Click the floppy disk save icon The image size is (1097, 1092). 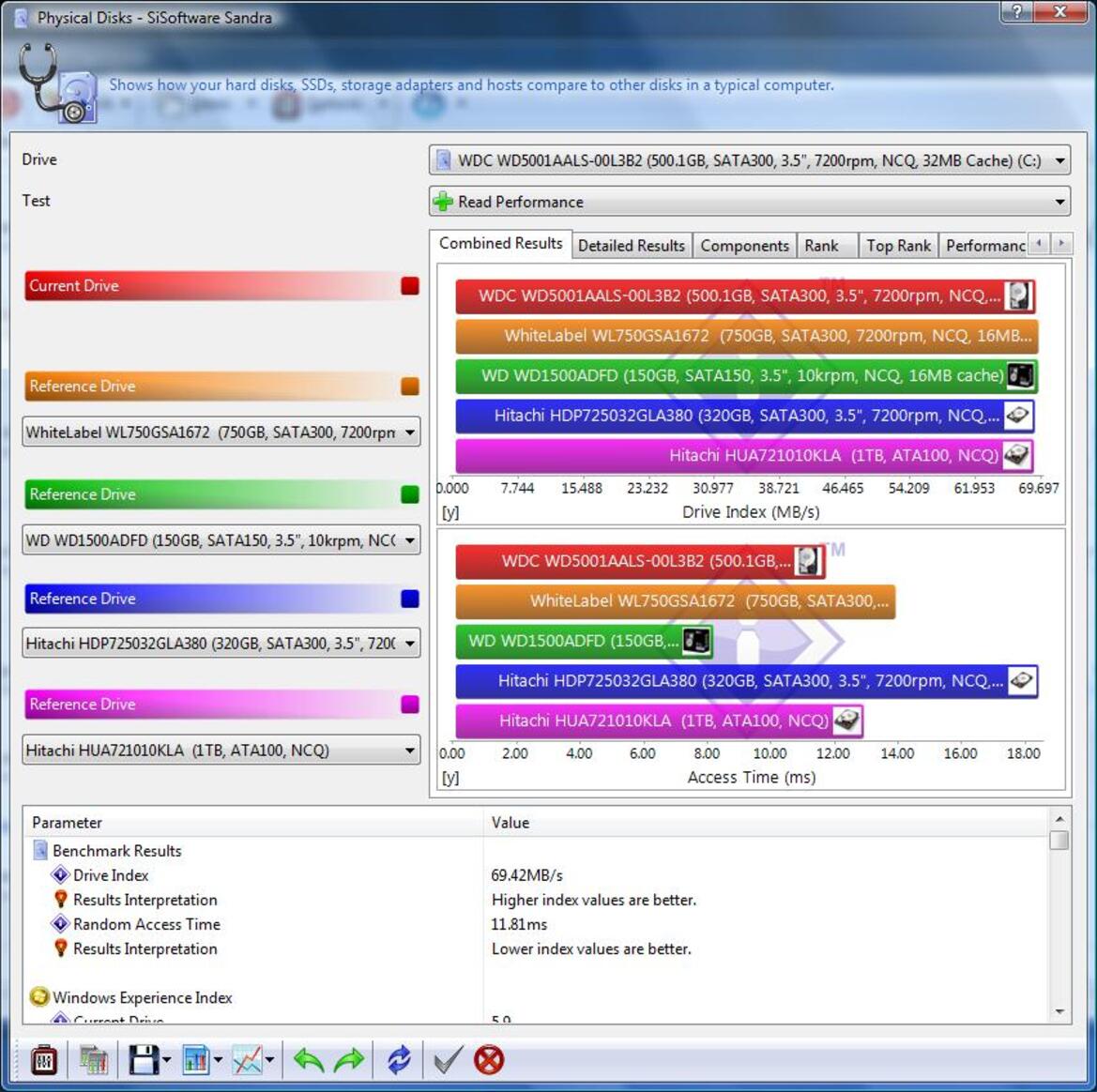(x=144, y=1060)
